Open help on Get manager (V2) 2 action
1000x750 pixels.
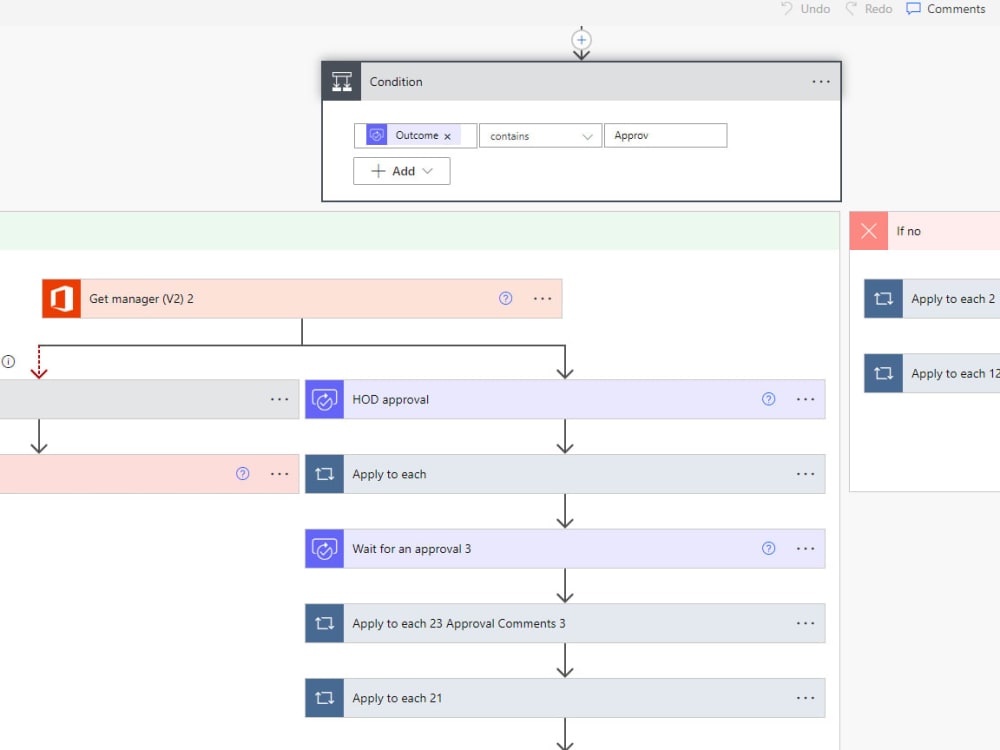point(505,298)
